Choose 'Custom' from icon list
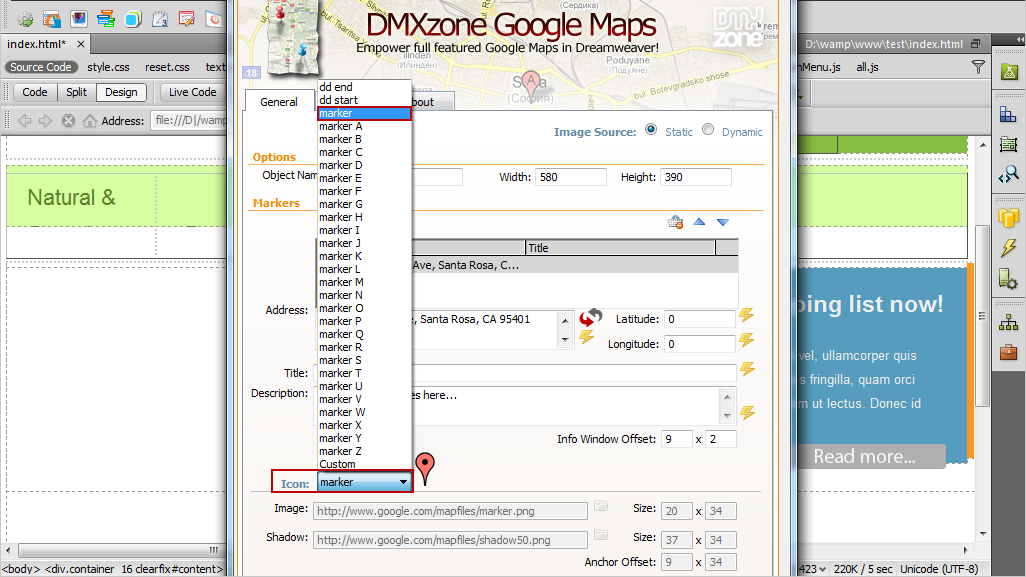The height and width of the screenshot is (577, 1026). pos(364,464)
